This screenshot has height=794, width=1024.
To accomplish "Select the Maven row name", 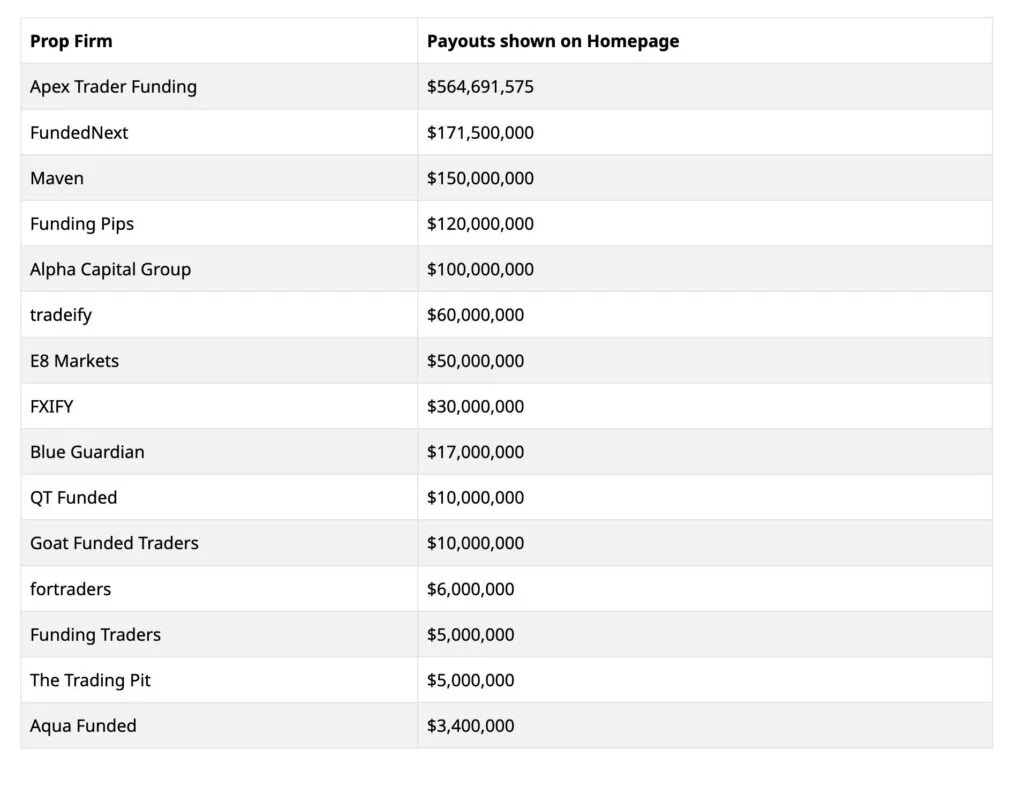I will (x=57, y=178).
